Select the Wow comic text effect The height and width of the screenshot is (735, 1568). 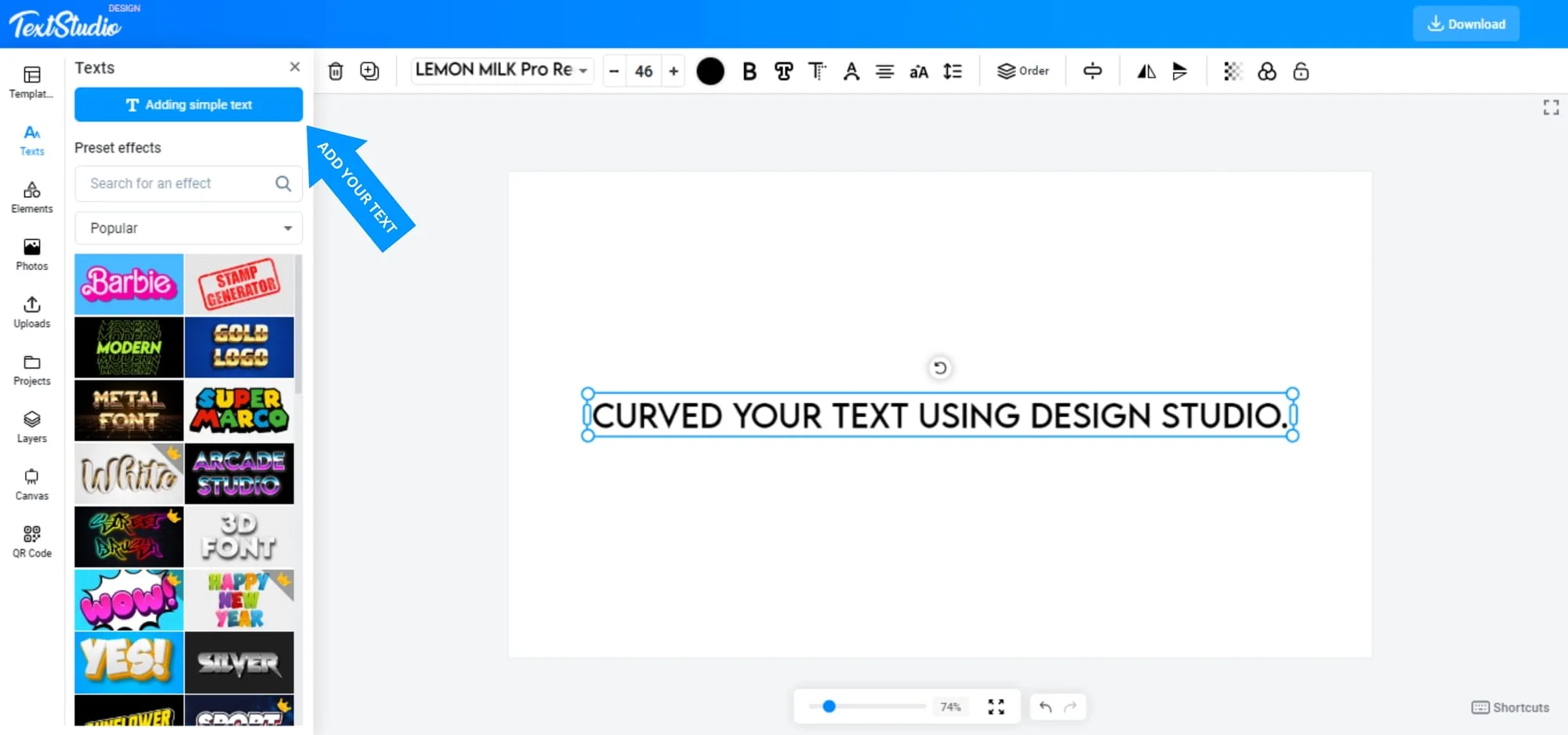(x=129, y=599)
